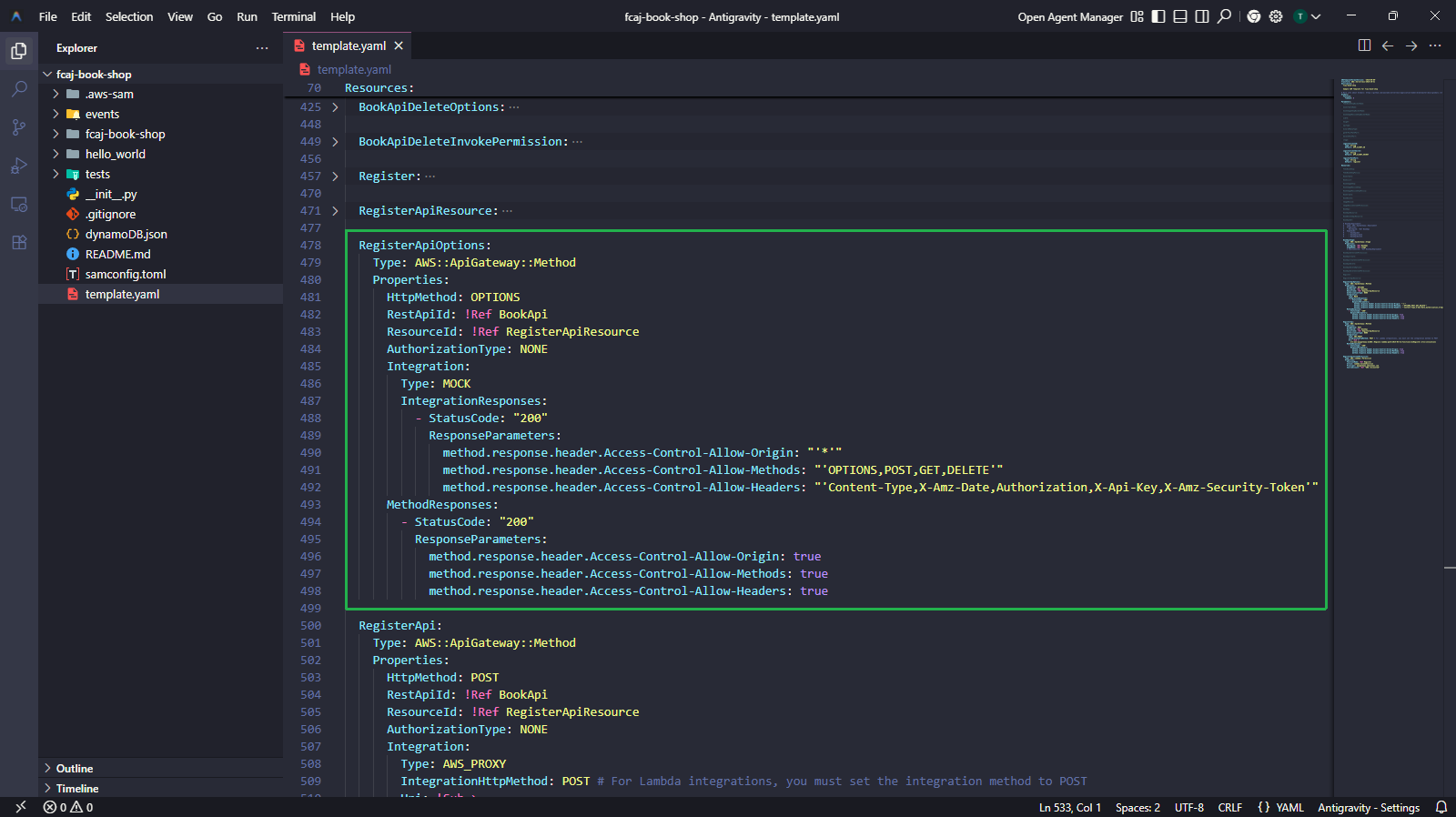The image size is (1456, 817).
Task: Toggle the secondary side bar
Action: [x=1202, y=16]
